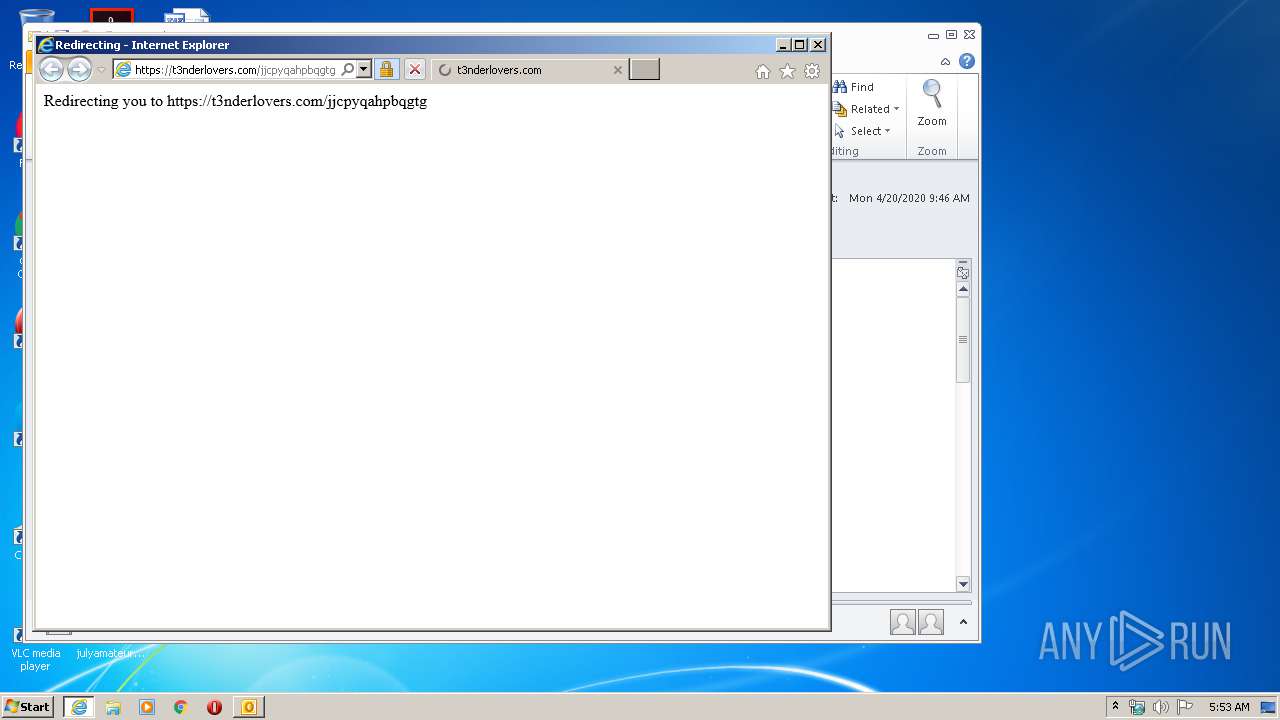The height and width of the screenshot is (720, 1280).
Task: Open the Action Center flag icon
Action: pos(1185,707)
